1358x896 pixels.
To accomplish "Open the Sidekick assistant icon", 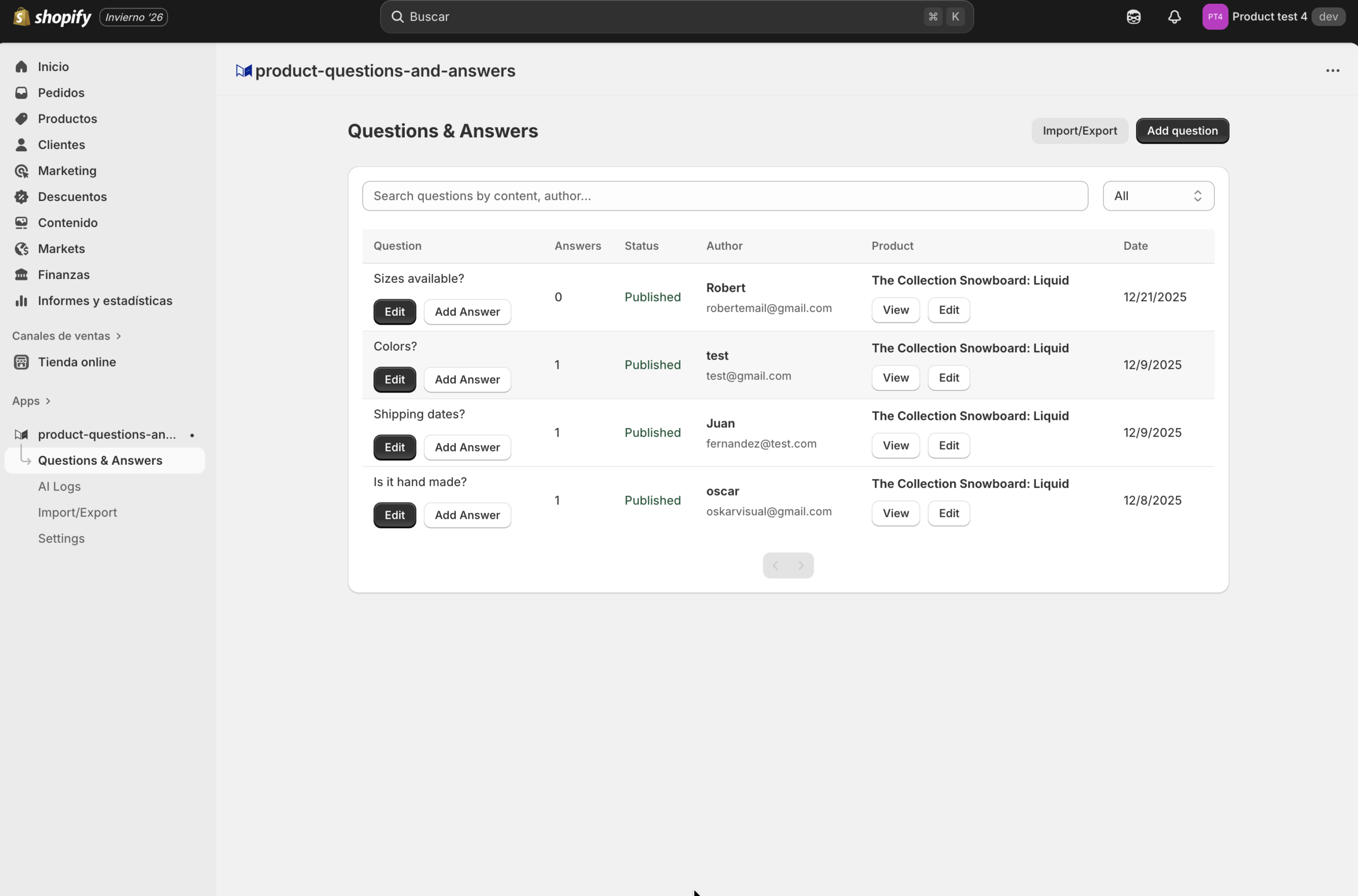I will tap(1134, 16).
